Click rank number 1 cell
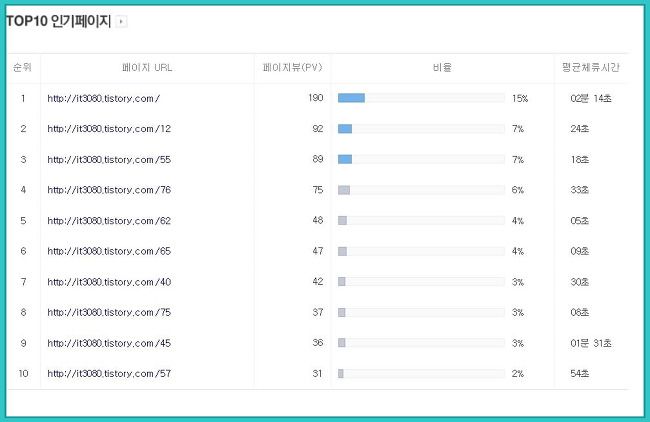 pyautogui.click(x=23, y=98)
